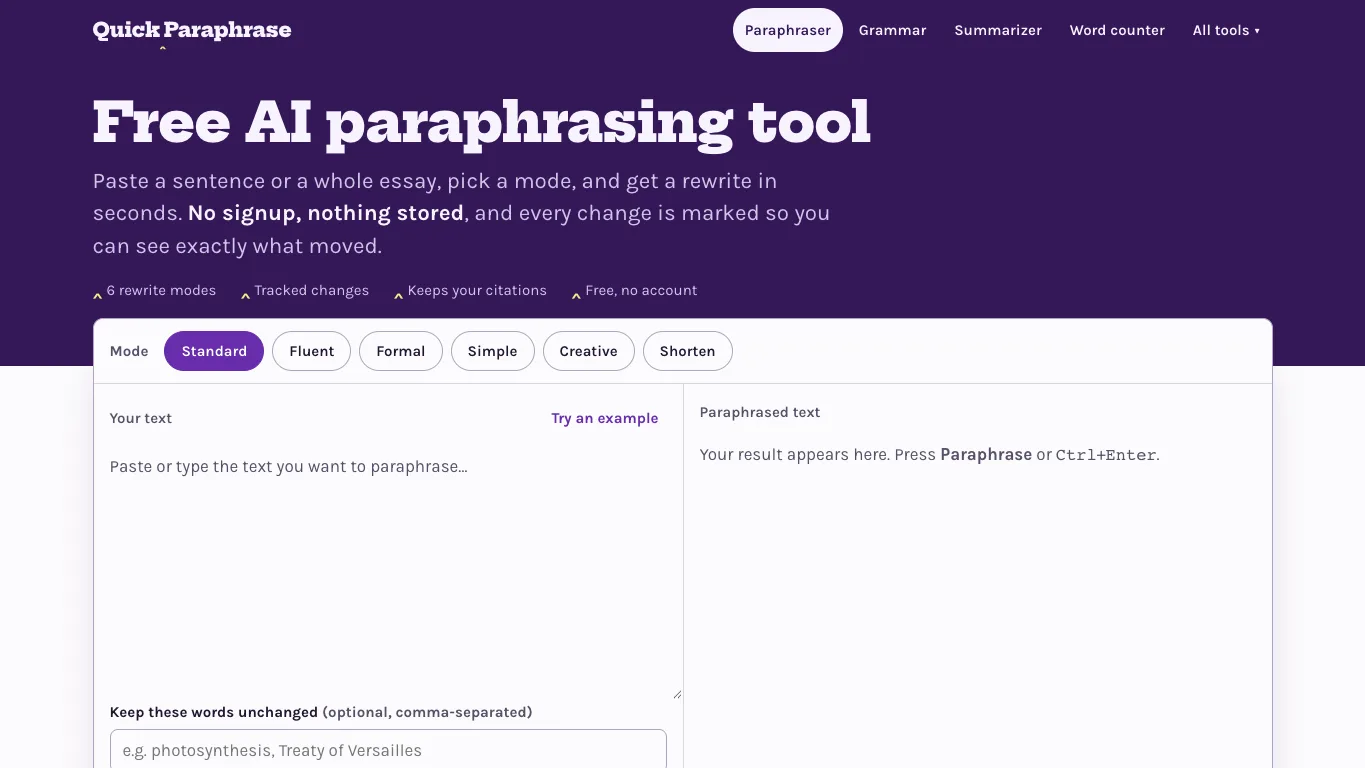Screen dimensions: 1365x768
Task: Choose the Shorten mode
Action: point(688,351)
